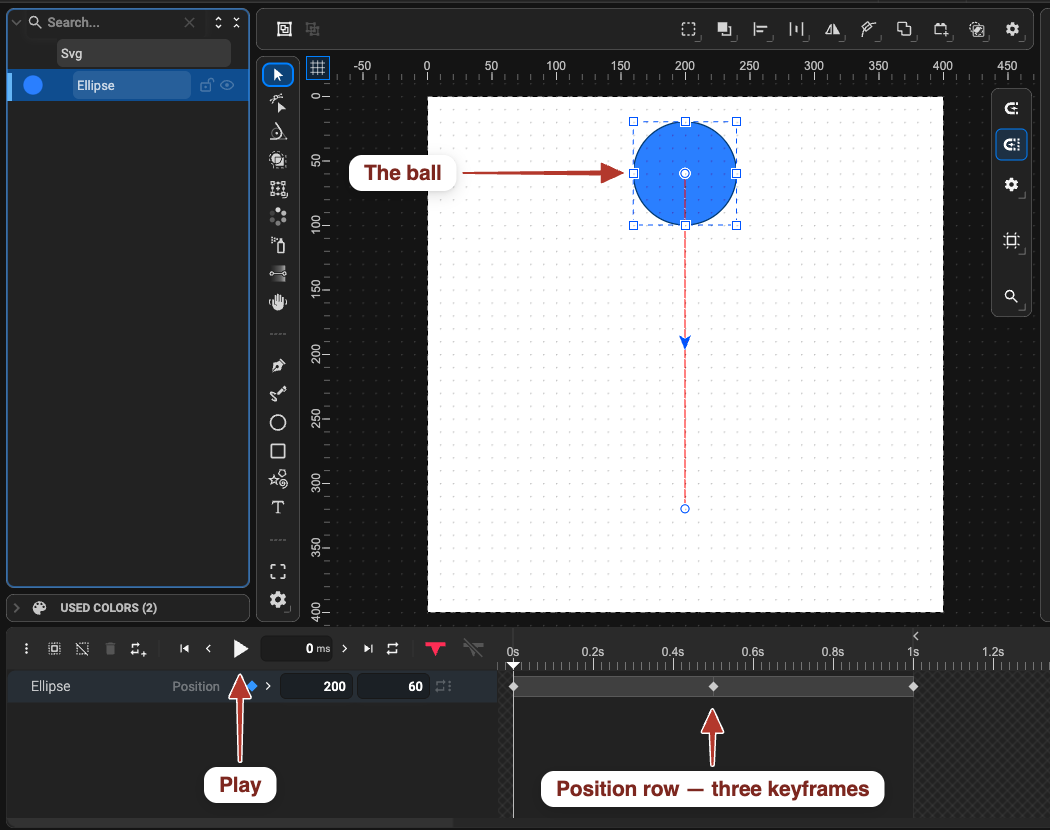Activate the Hand pan tool
Screen dimensions: 1050x830
click(x=278, y=302)
